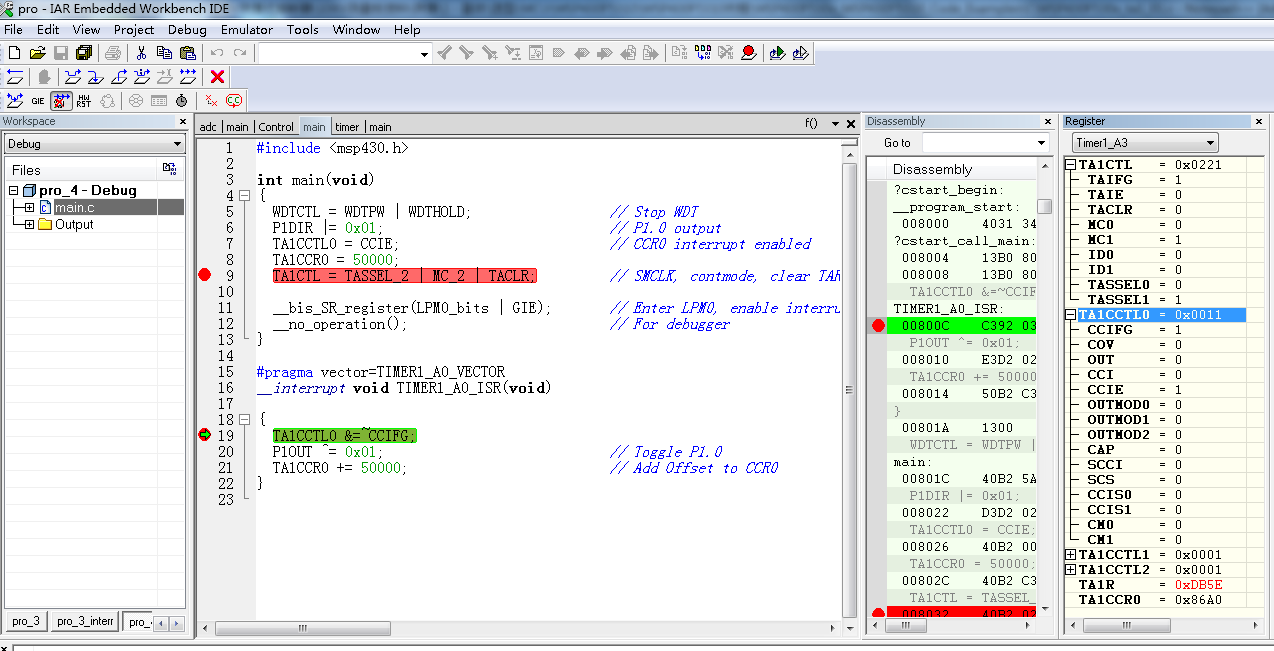Stop debugging with the red X icon
The width and height of the screenshot is (1274, 651).
click(217, 77)
